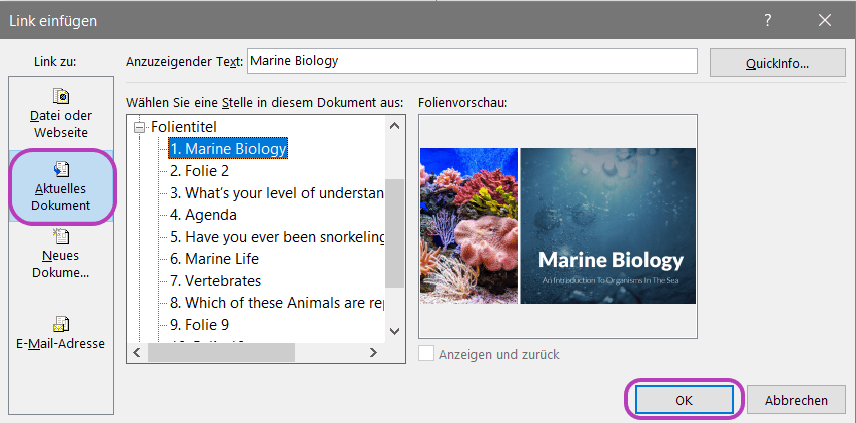Select slide 1. Marine Biology
The width and height of the screenshot is (856, 423).
click(228, 149)
